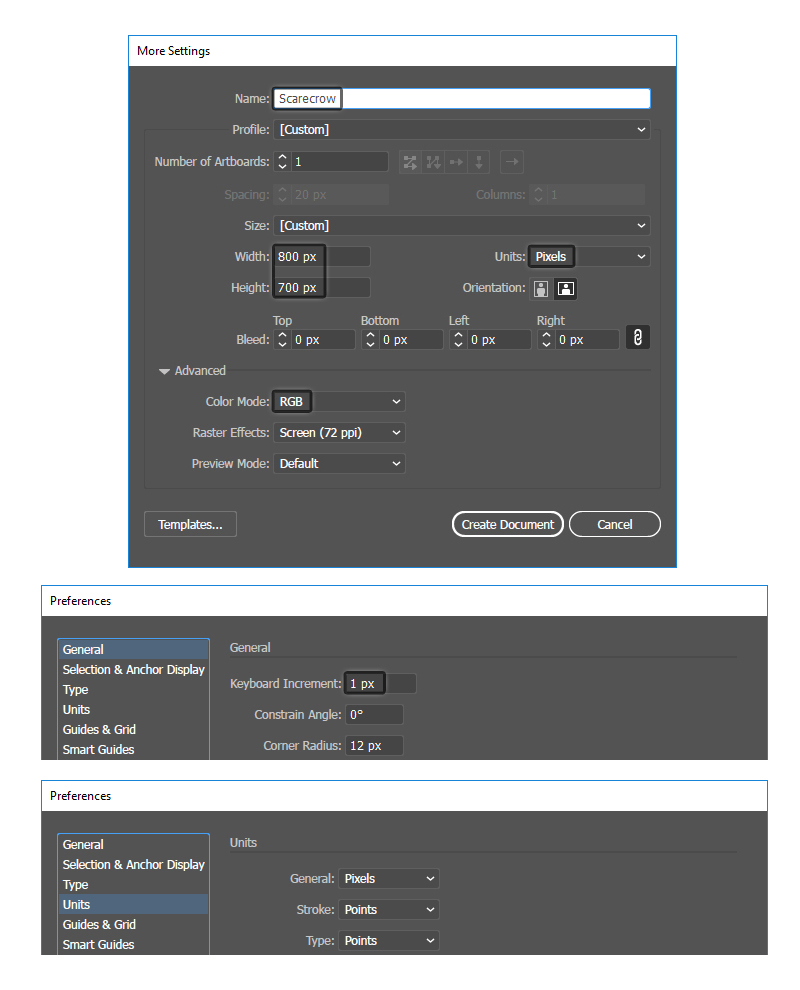Open the Raster Effects dropdown
This screenshot has width=800, height=990.
coord(339,433)
